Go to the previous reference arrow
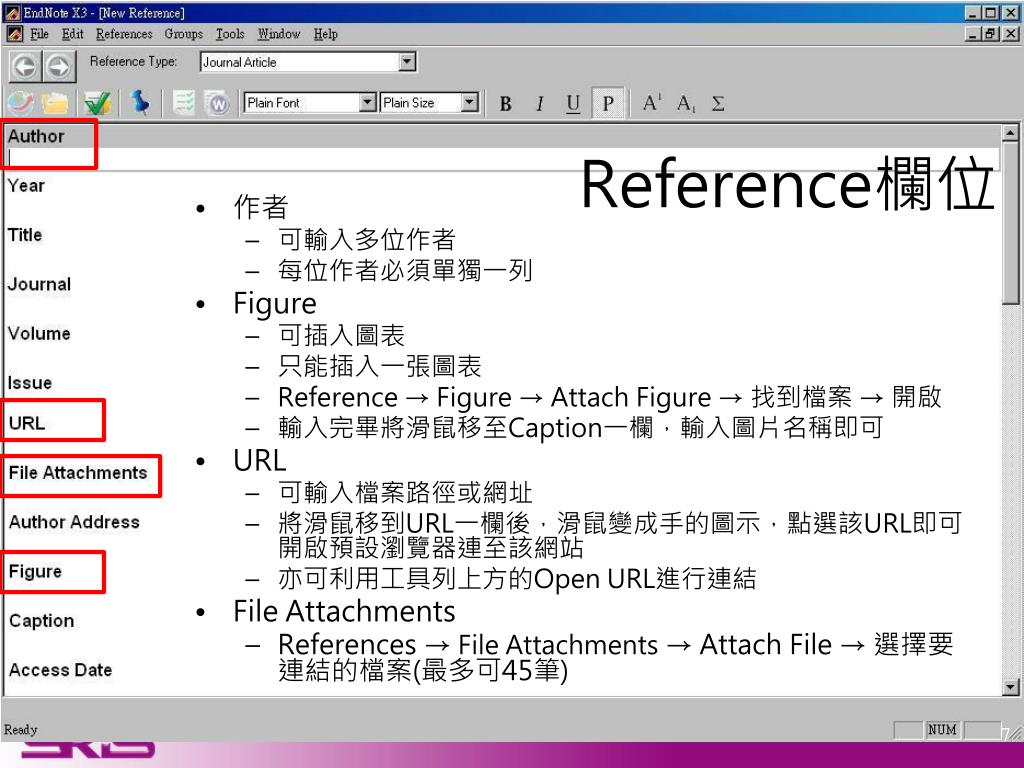 (x=25, y=67)
